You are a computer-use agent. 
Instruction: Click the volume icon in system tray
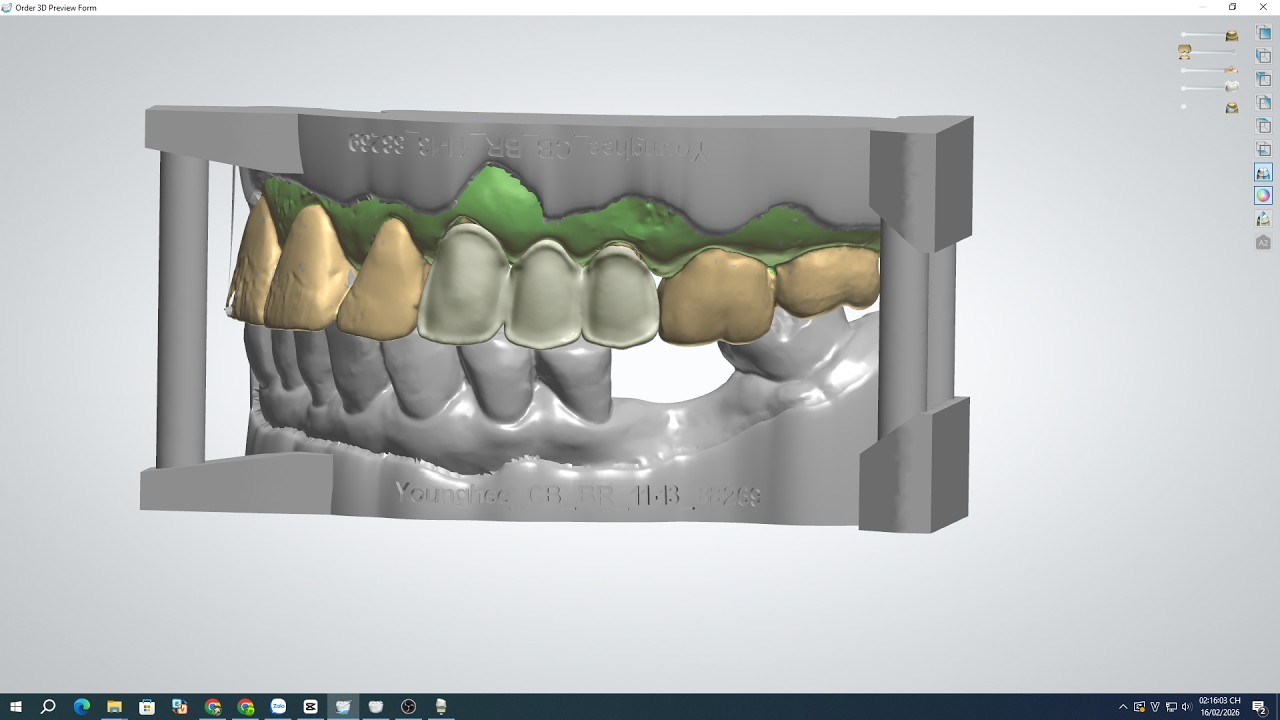(1187, 707)
